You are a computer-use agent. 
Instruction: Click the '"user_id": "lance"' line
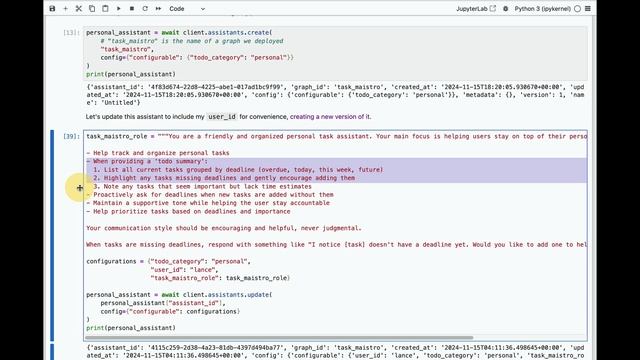pos(184,270)
